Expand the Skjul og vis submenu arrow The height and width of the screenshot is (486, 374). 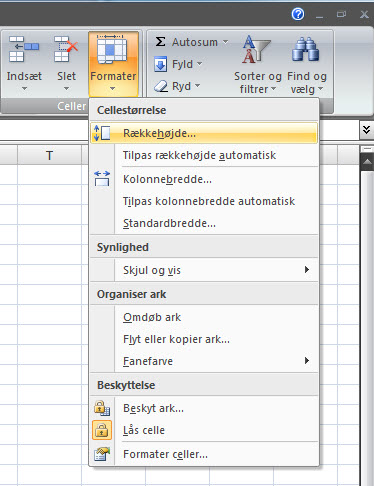click(x=307, y=269)
